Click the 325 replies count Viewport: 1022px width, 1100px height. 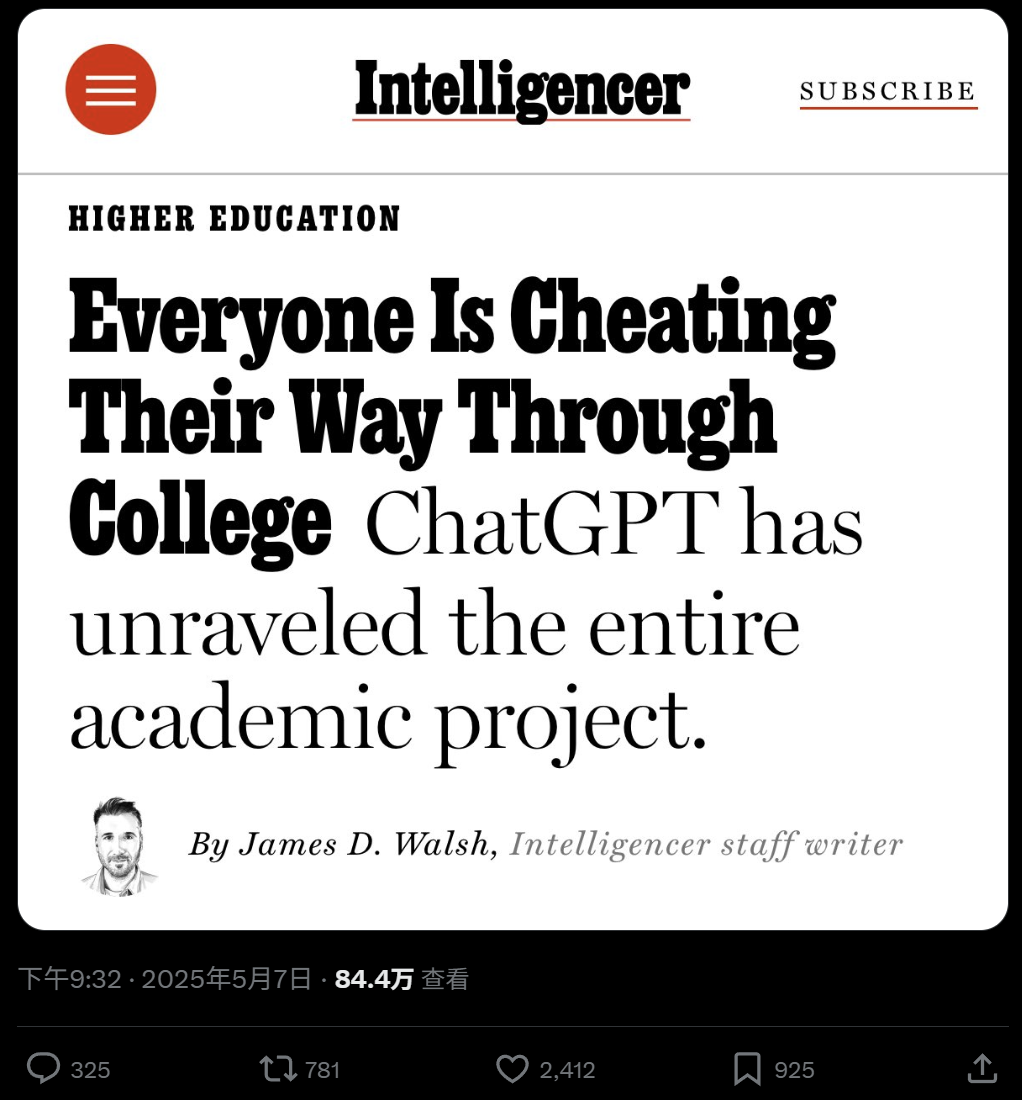[x=91, y=1070]
